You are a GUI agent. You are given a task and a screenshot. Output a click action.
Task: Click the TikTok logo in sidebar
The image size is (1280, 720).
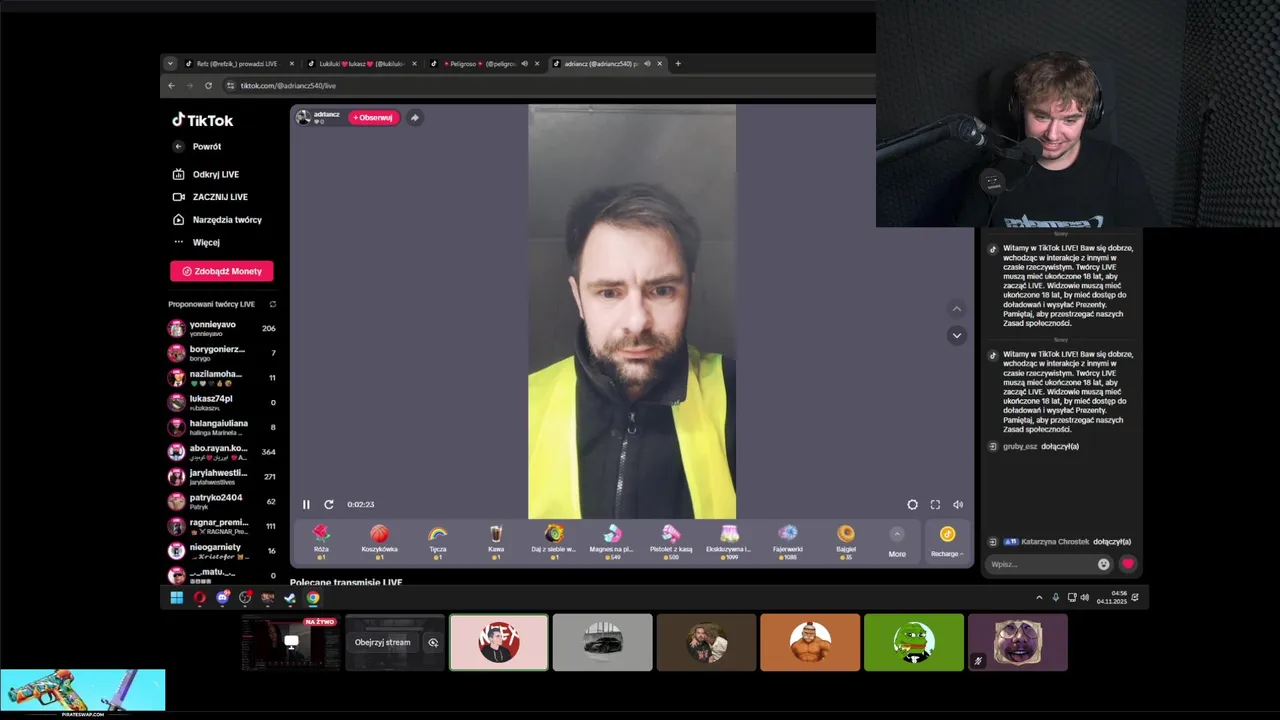tap(202, 120)
